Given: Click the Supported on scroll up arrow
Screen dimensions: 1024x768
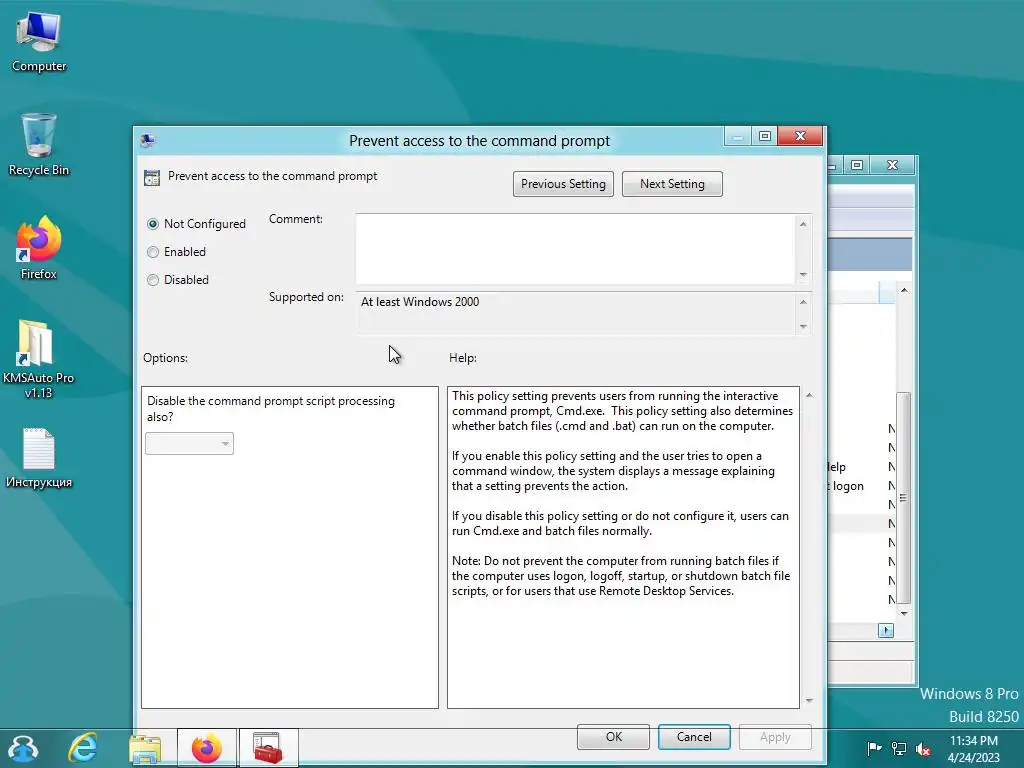Looking at the screenshot, I should point(803,302).
